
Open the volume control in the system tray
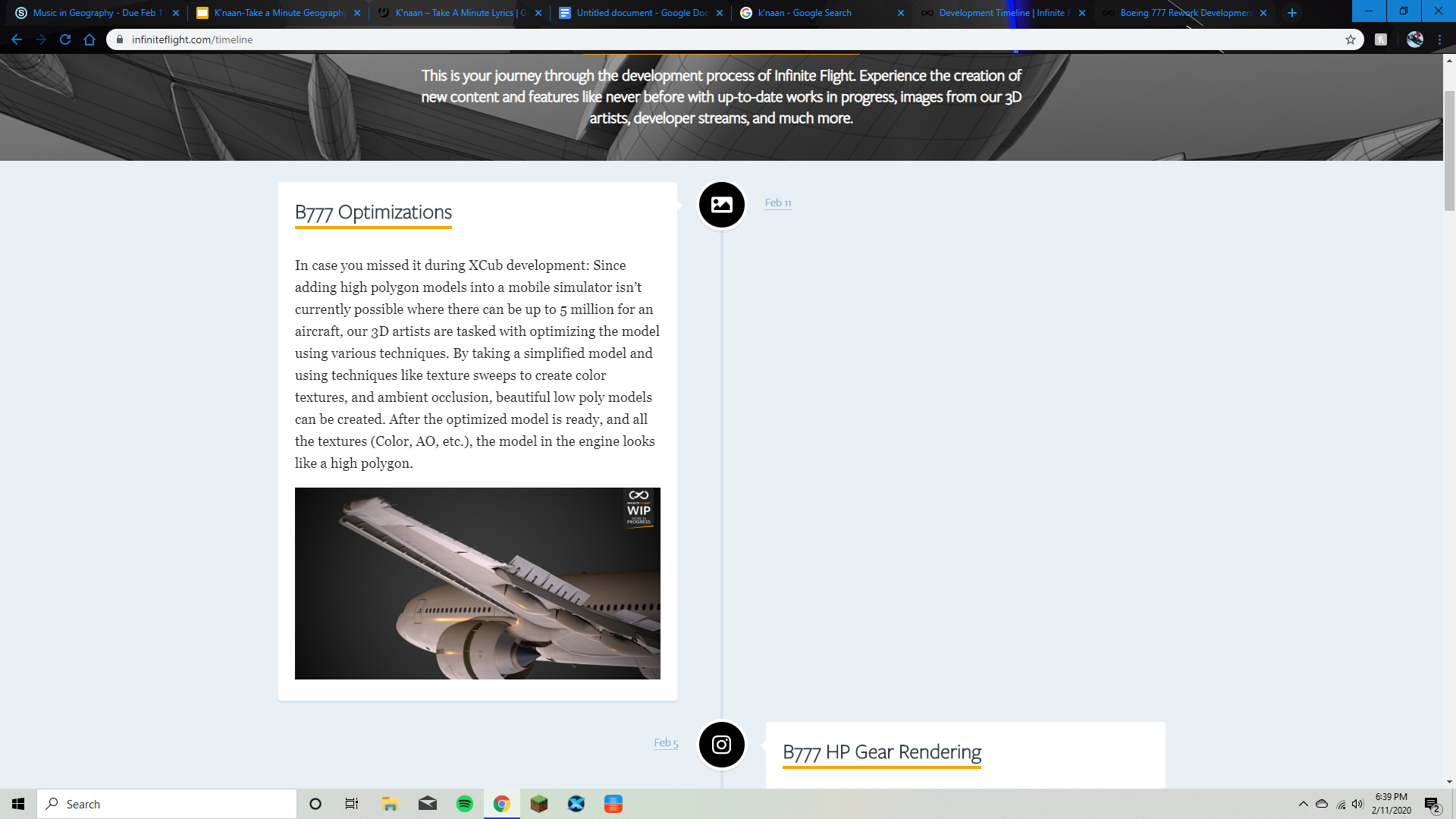(1357, 804)
